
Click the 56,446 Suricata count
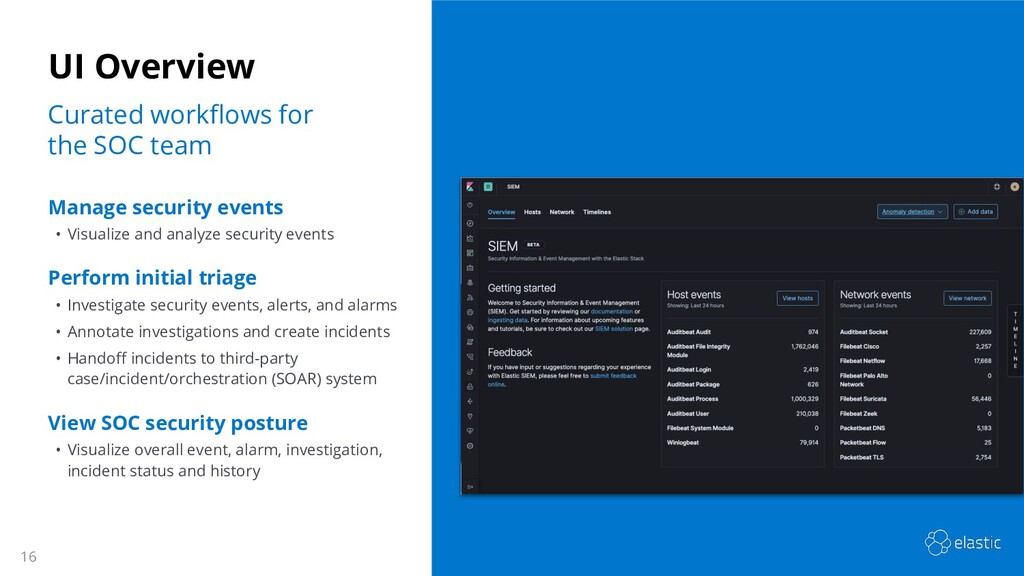click(982, 399)
